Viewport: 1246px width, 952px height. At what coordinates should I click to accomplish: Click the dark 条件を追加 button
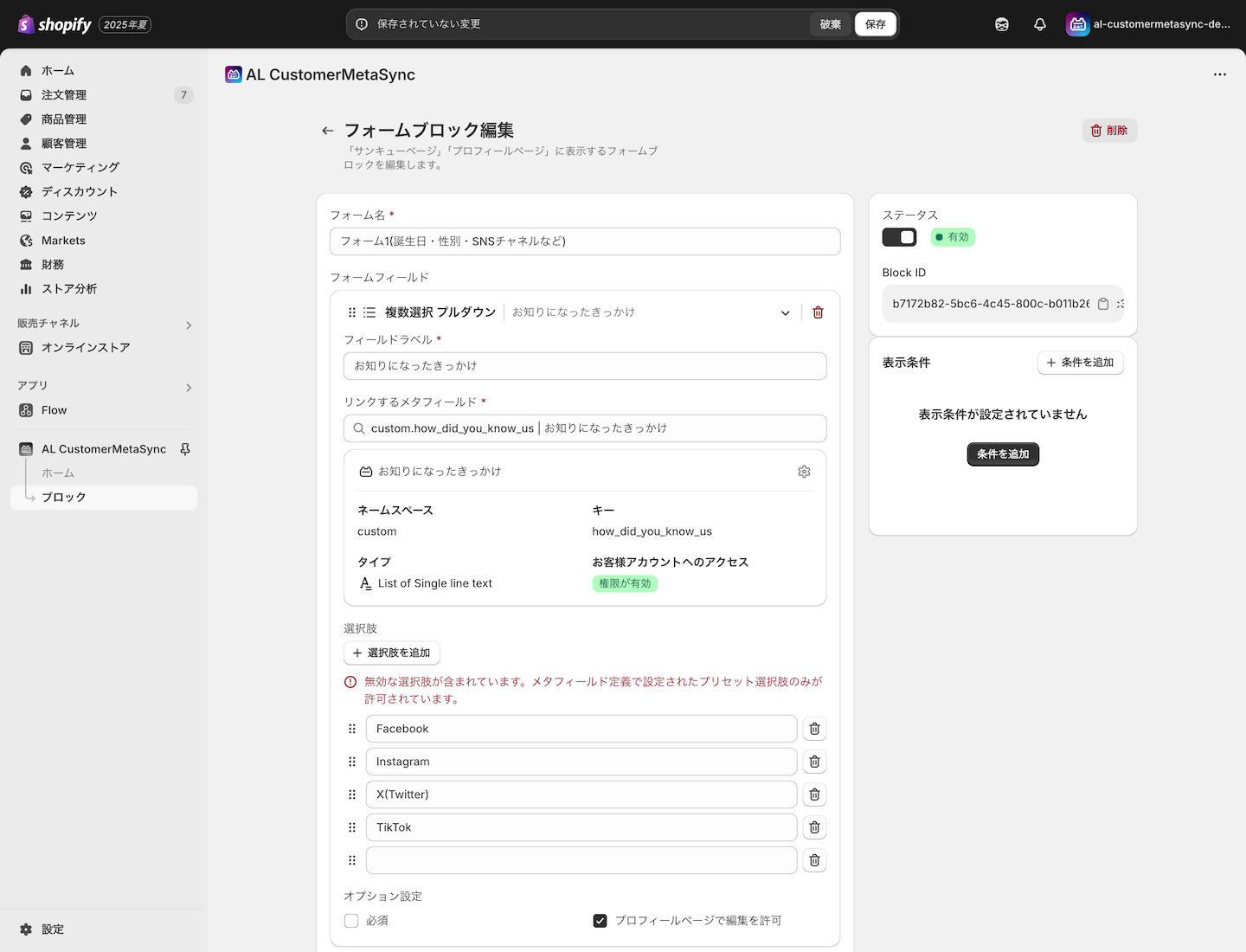tap(1003, 454)
